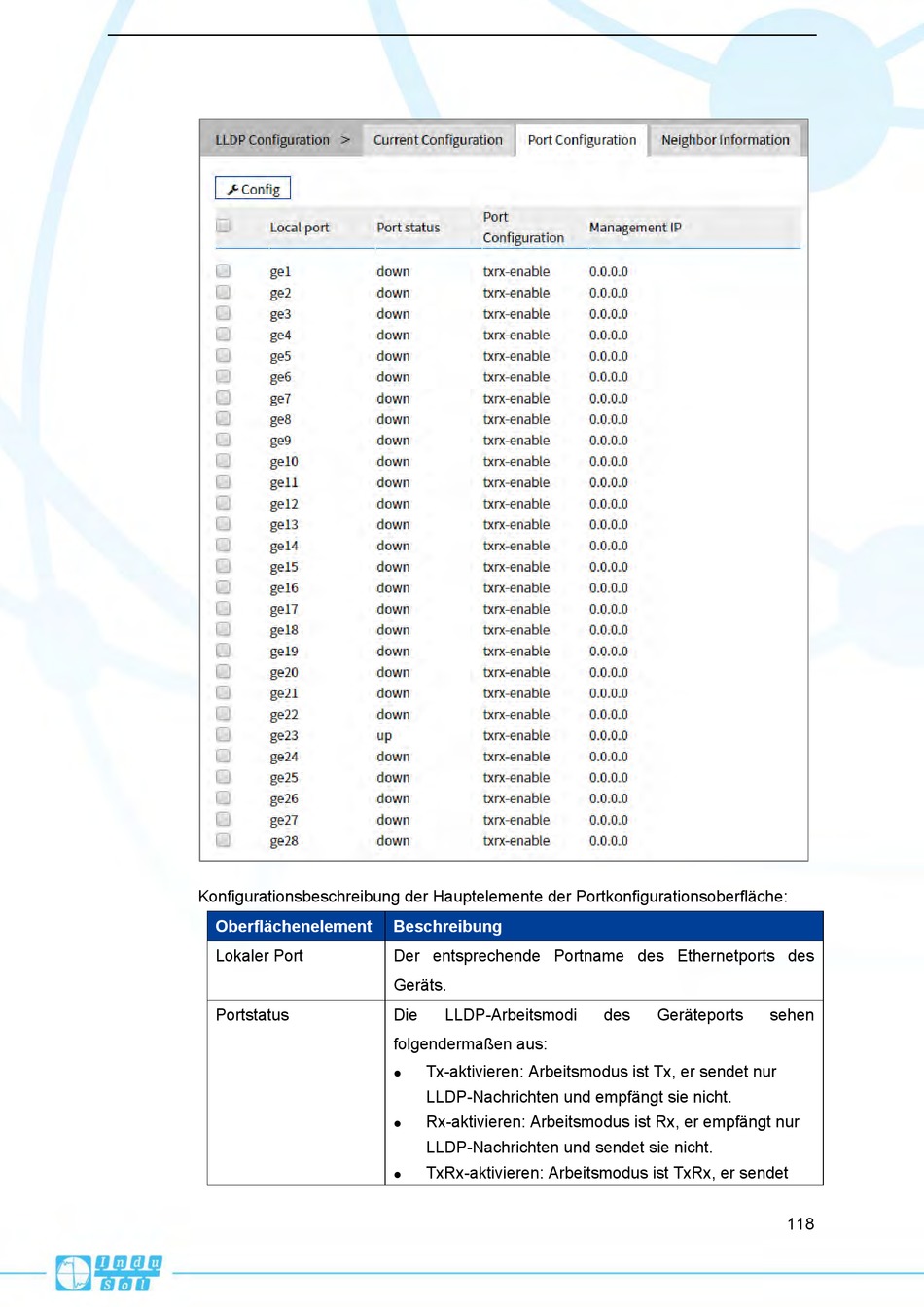Viewport: 924px width, 1307px height.
Task: Toggle the select-all checkbox in table header
Action: pyautogui.click(x=224, y=226)
